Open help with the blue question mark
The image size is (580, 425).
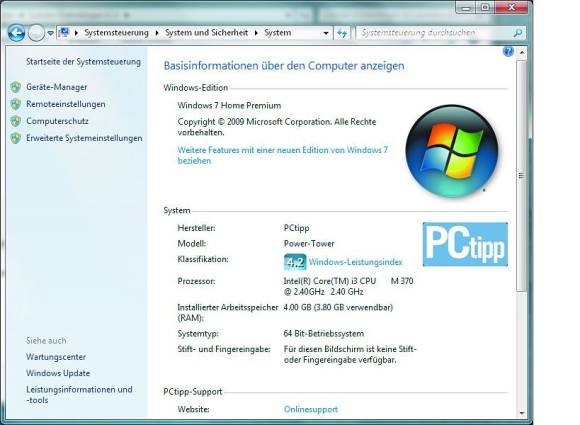point(508,51)
